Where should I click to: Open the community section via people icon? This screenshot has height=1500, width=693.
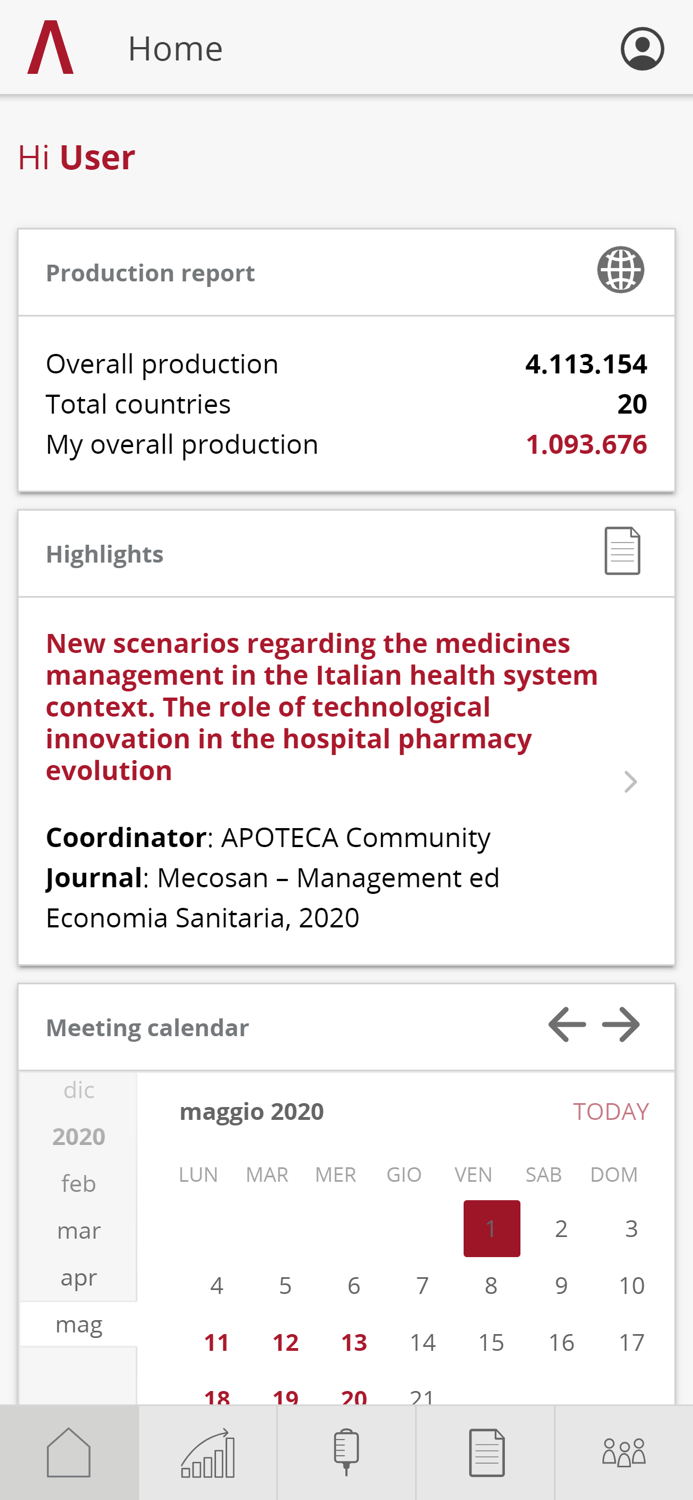(x=623, y=1452)
